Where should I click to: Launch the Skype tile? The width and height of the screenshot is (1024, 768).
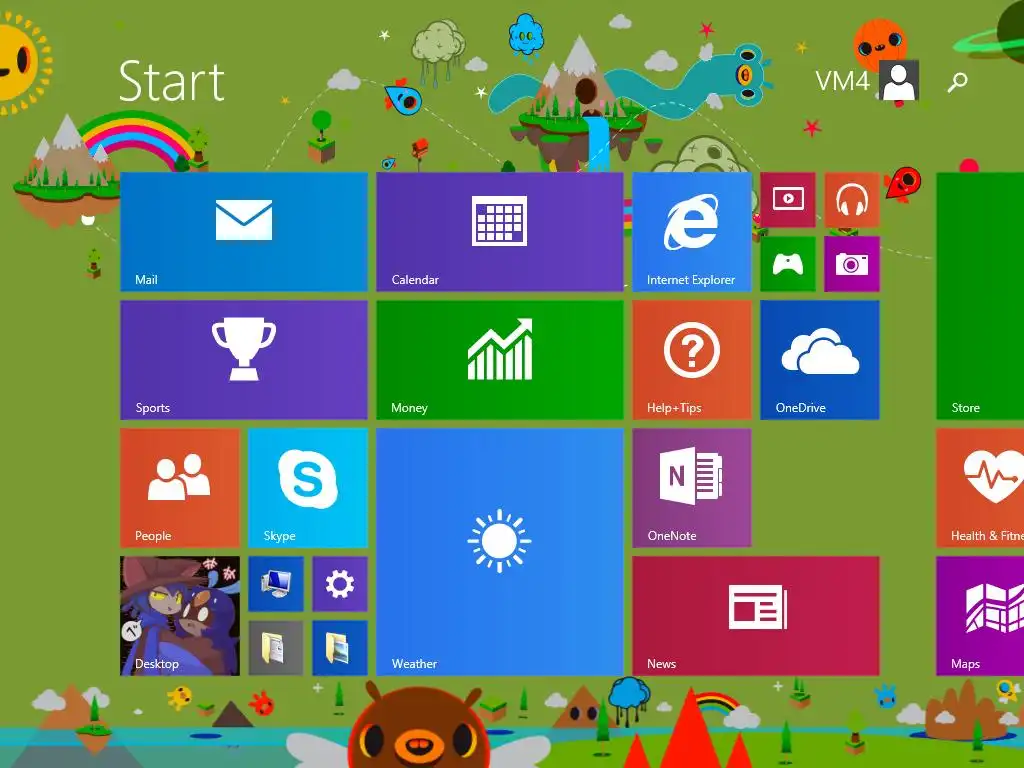[308, 487]
